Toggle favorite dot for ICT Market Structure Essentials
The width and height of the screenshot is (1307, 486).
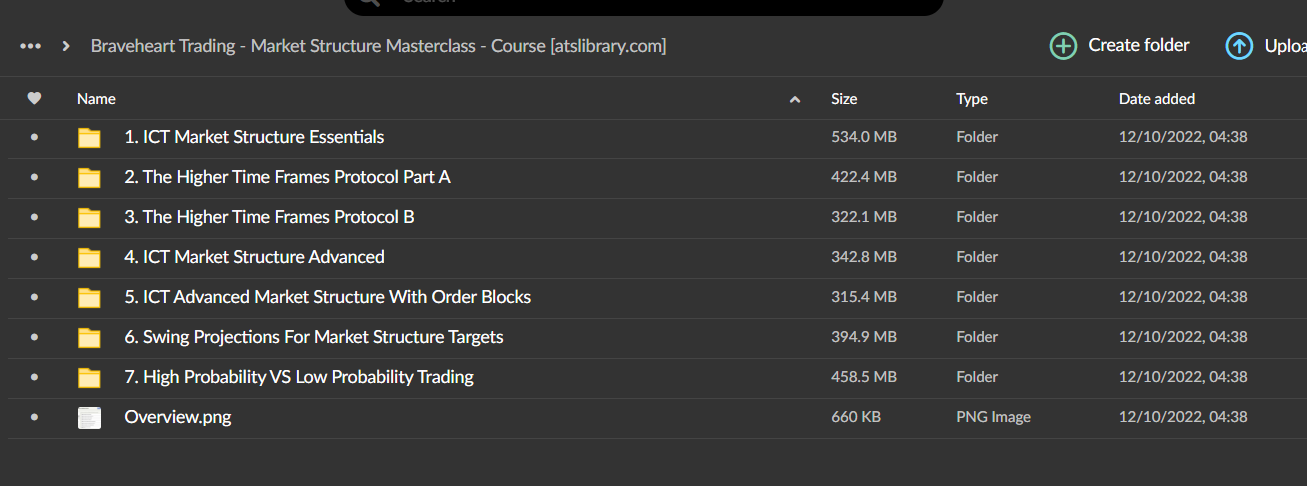pos(34,138)
